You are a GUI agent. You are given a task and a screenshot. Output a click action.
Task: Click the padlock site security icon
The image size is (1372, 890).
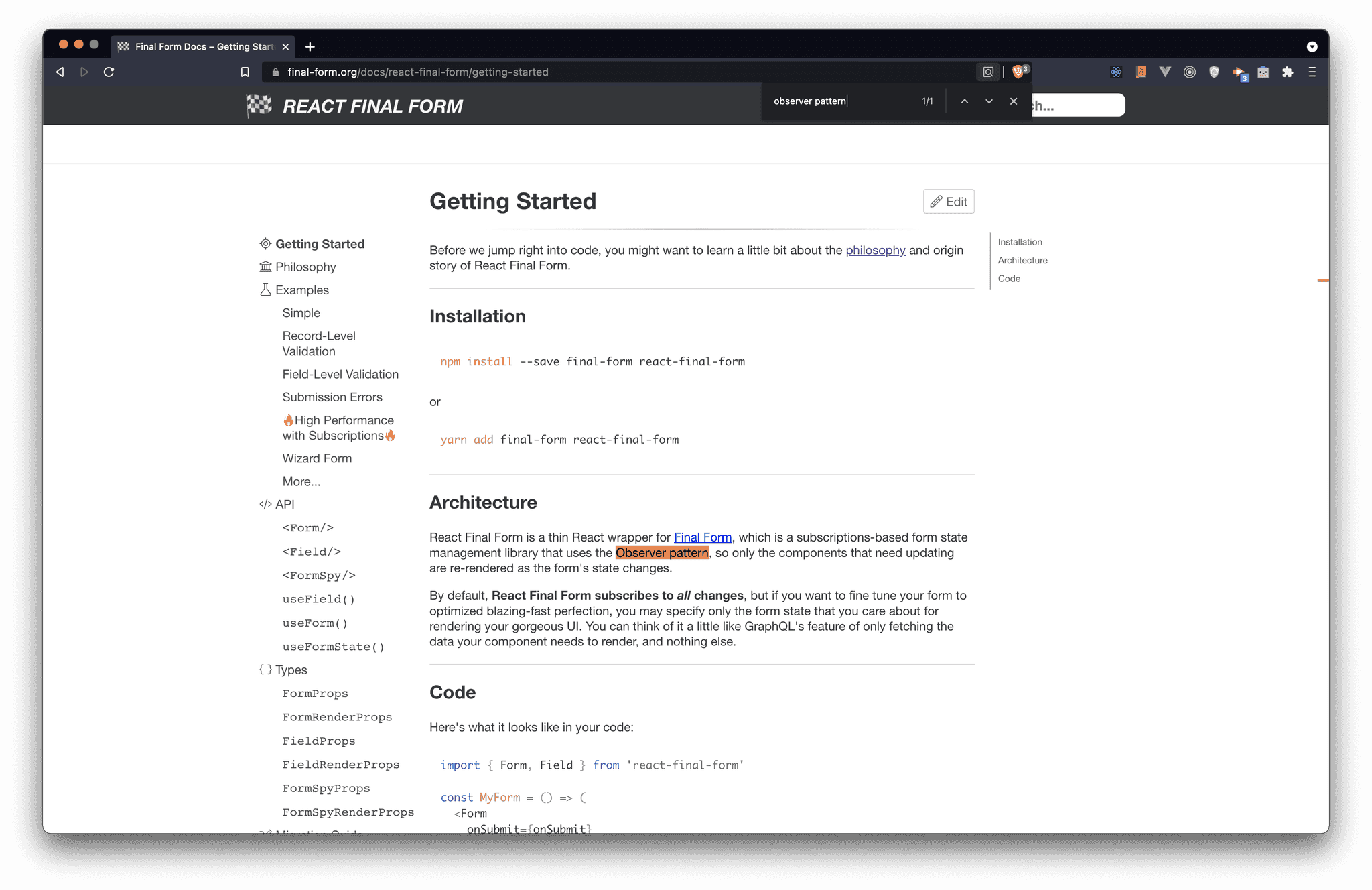point(275,72)
